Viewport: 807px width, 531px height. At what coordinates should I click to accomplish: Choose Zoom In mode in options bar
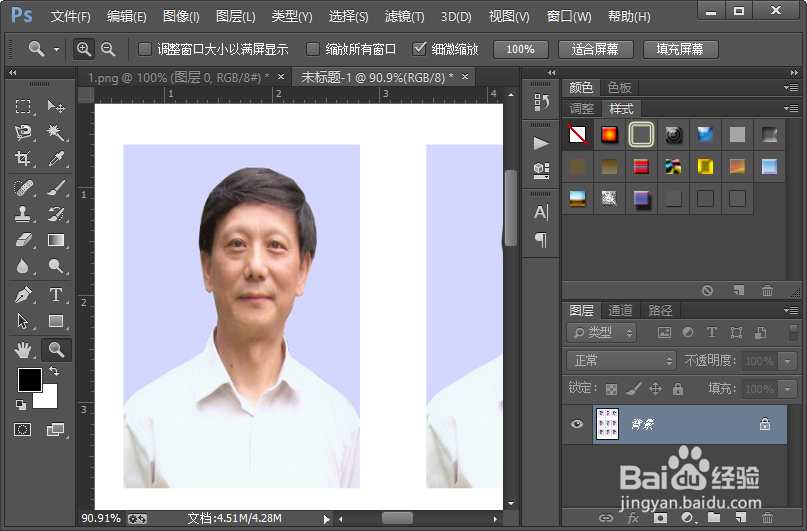click(x=83, y=49)
